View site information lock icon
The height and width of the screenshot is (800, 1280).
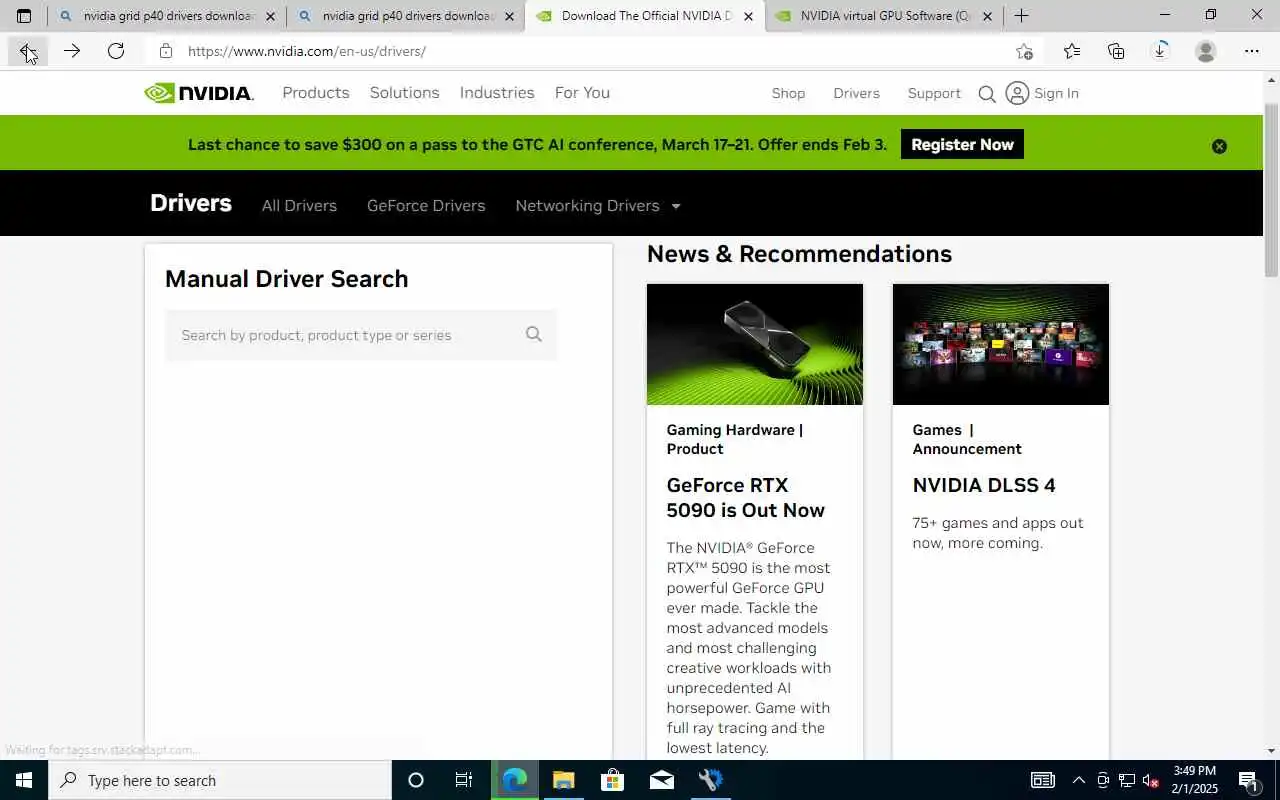(166, 51)
